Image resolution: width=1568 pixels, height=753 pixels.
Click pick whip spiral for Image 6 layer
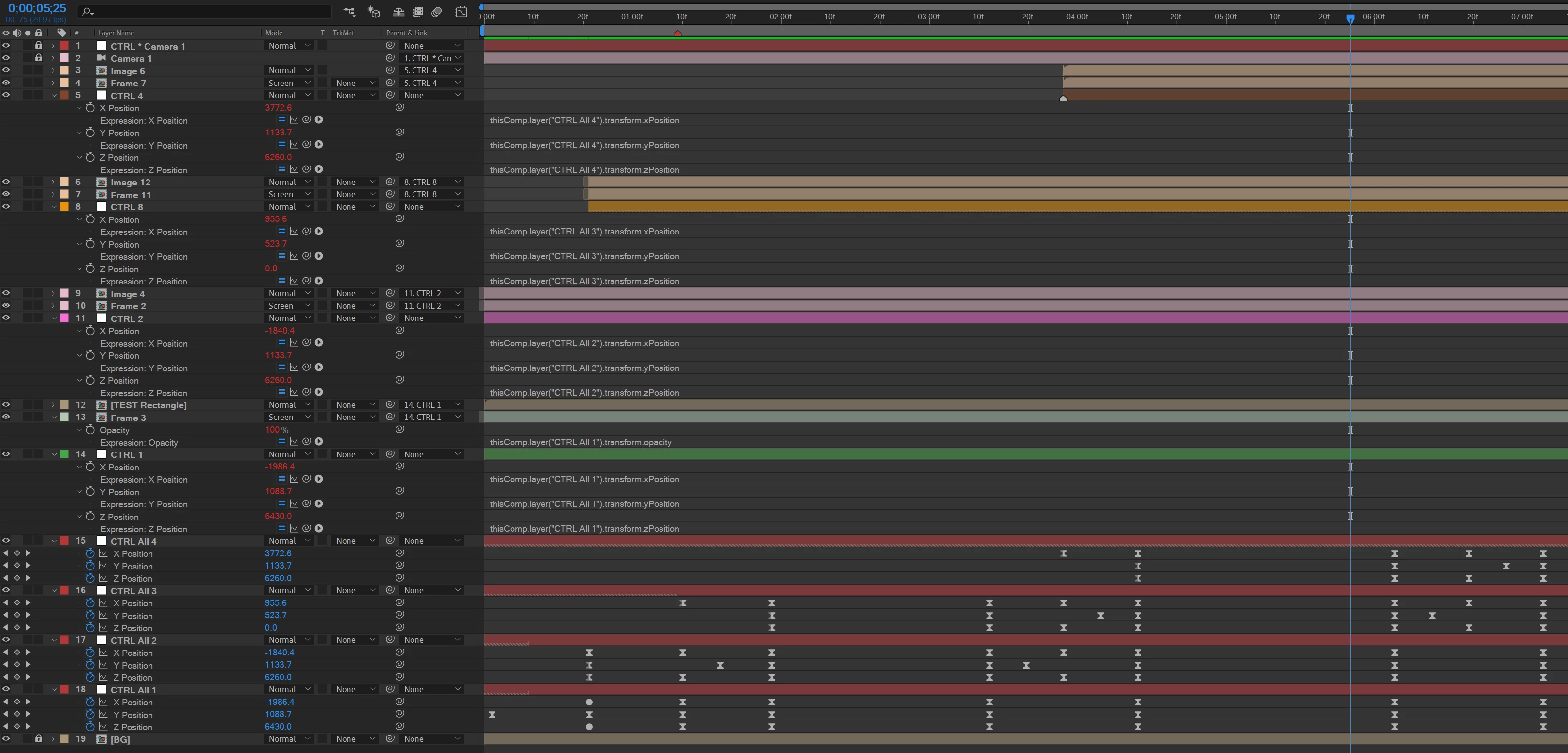[390, 70]
